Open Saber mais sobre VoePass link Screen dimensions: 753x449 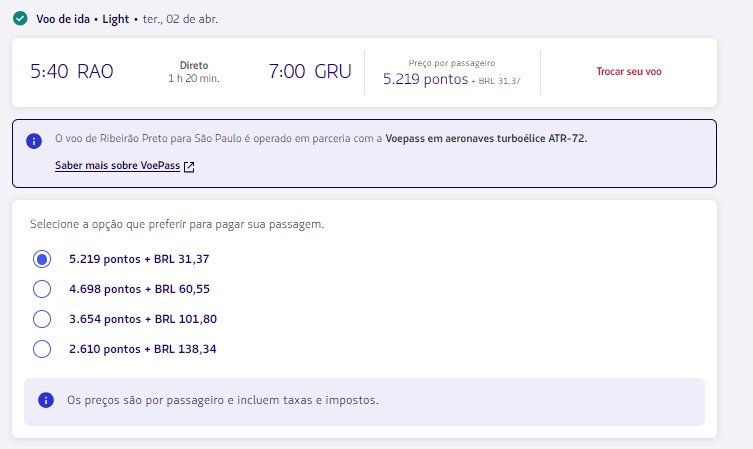pyautogui.click(x=117, y=166)
